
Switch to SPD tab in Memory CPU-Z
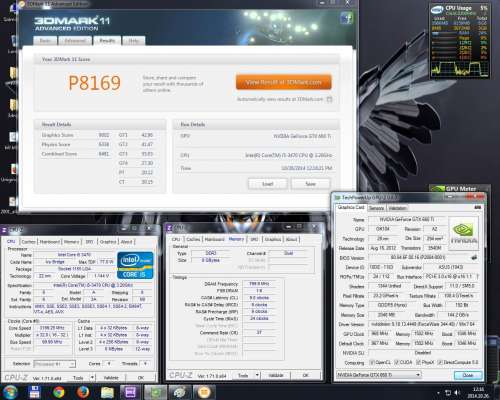[254, 239]
